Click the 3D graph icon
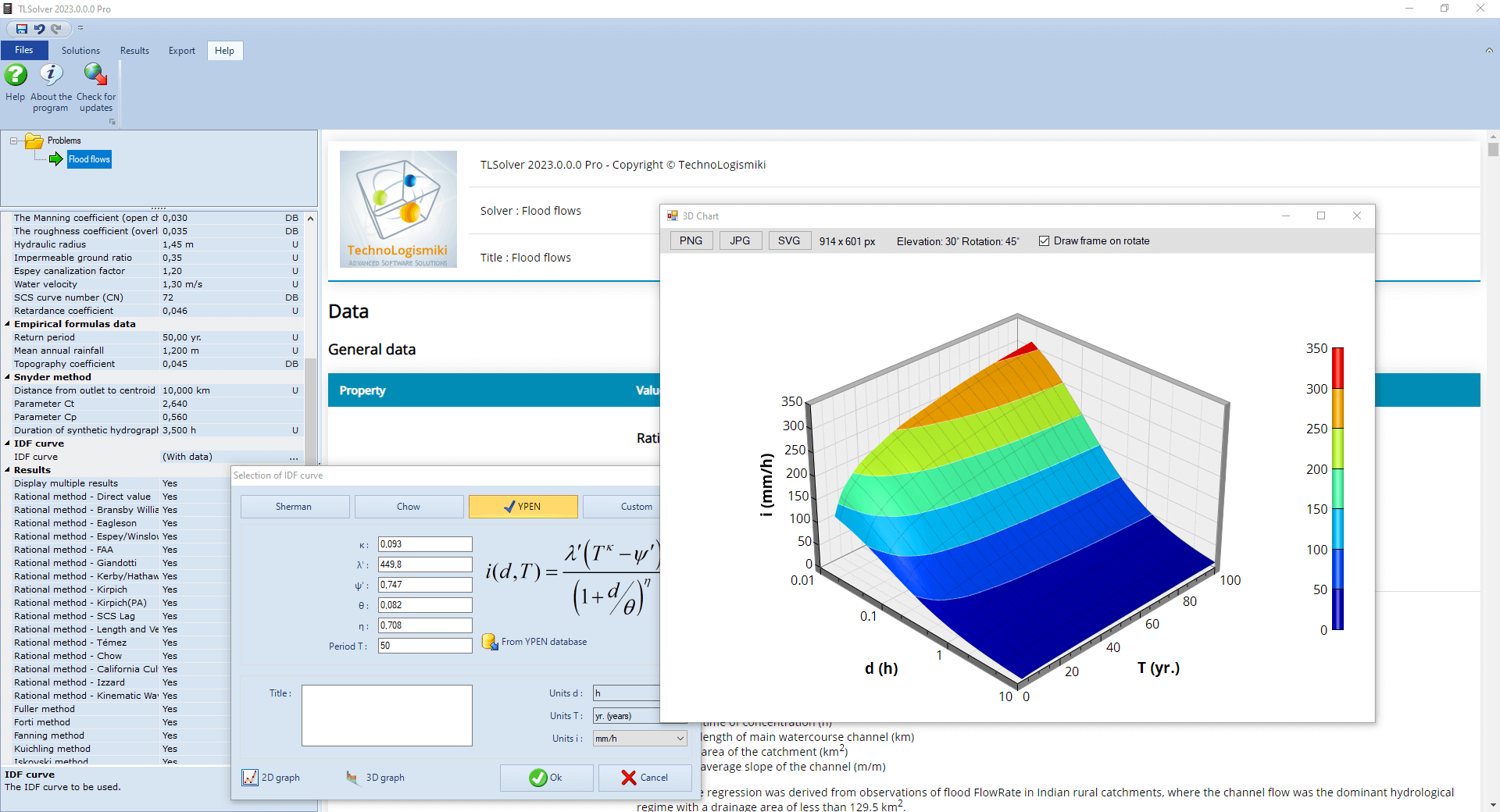 tap(352, 778)
